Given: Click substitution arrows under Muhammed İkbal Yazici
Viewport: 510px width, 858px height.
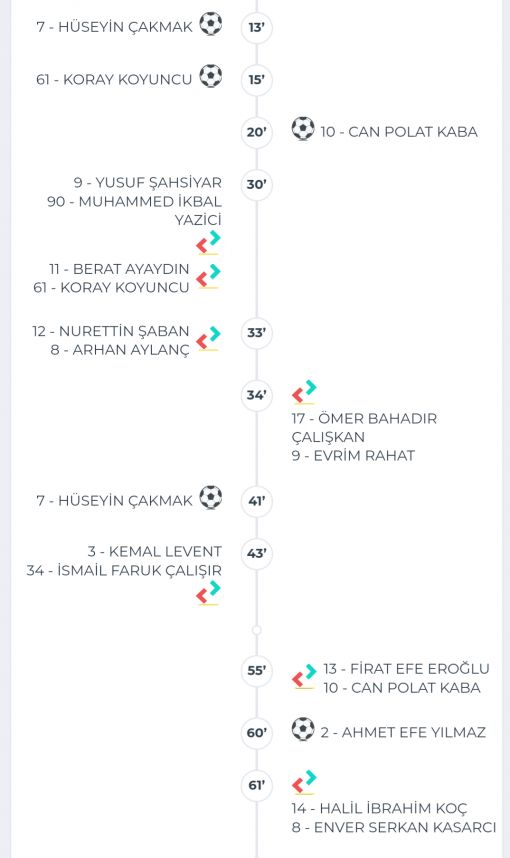Looking at the screenshot, I should pos(208,242).
